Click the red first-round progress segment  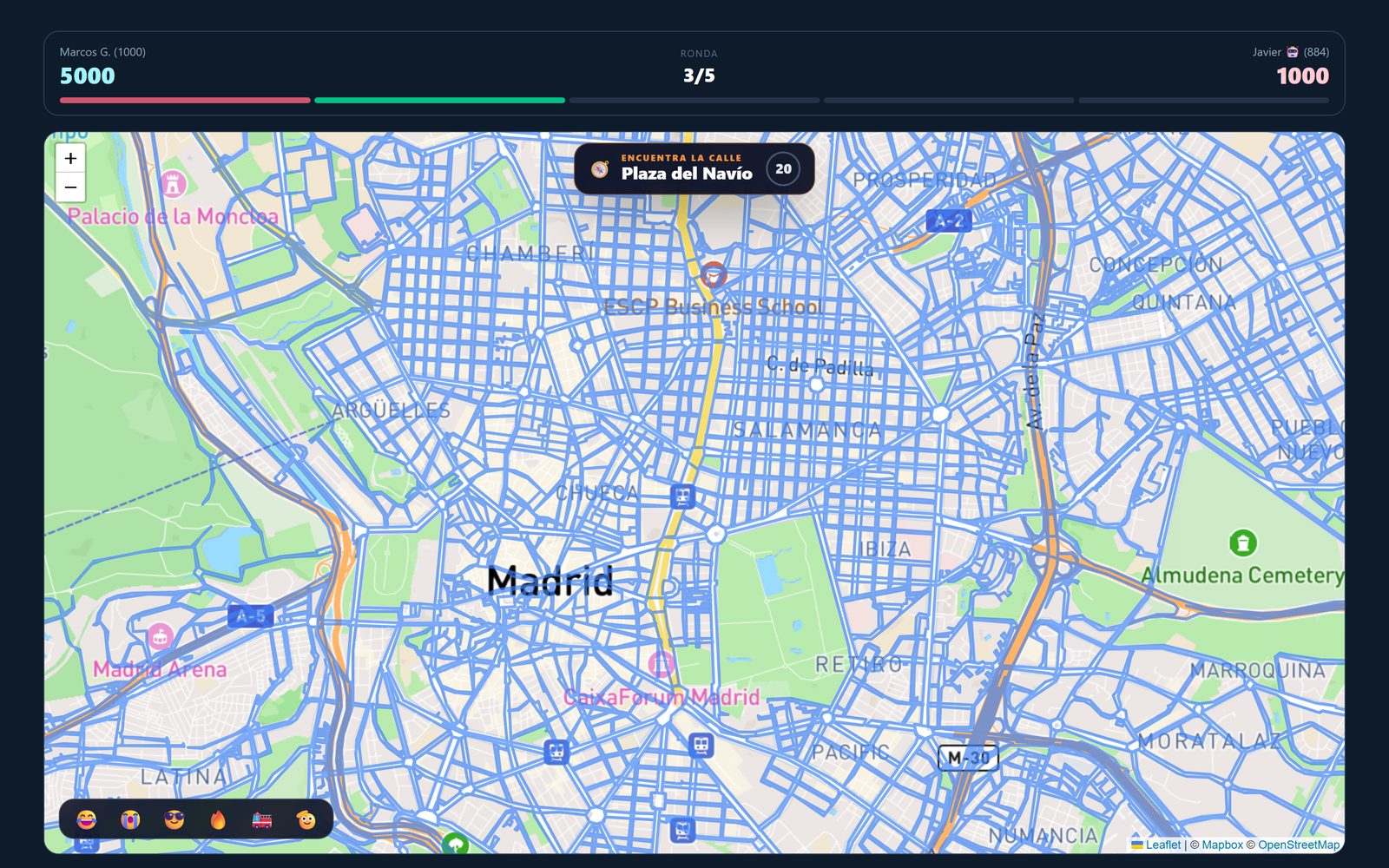point(185,101)
